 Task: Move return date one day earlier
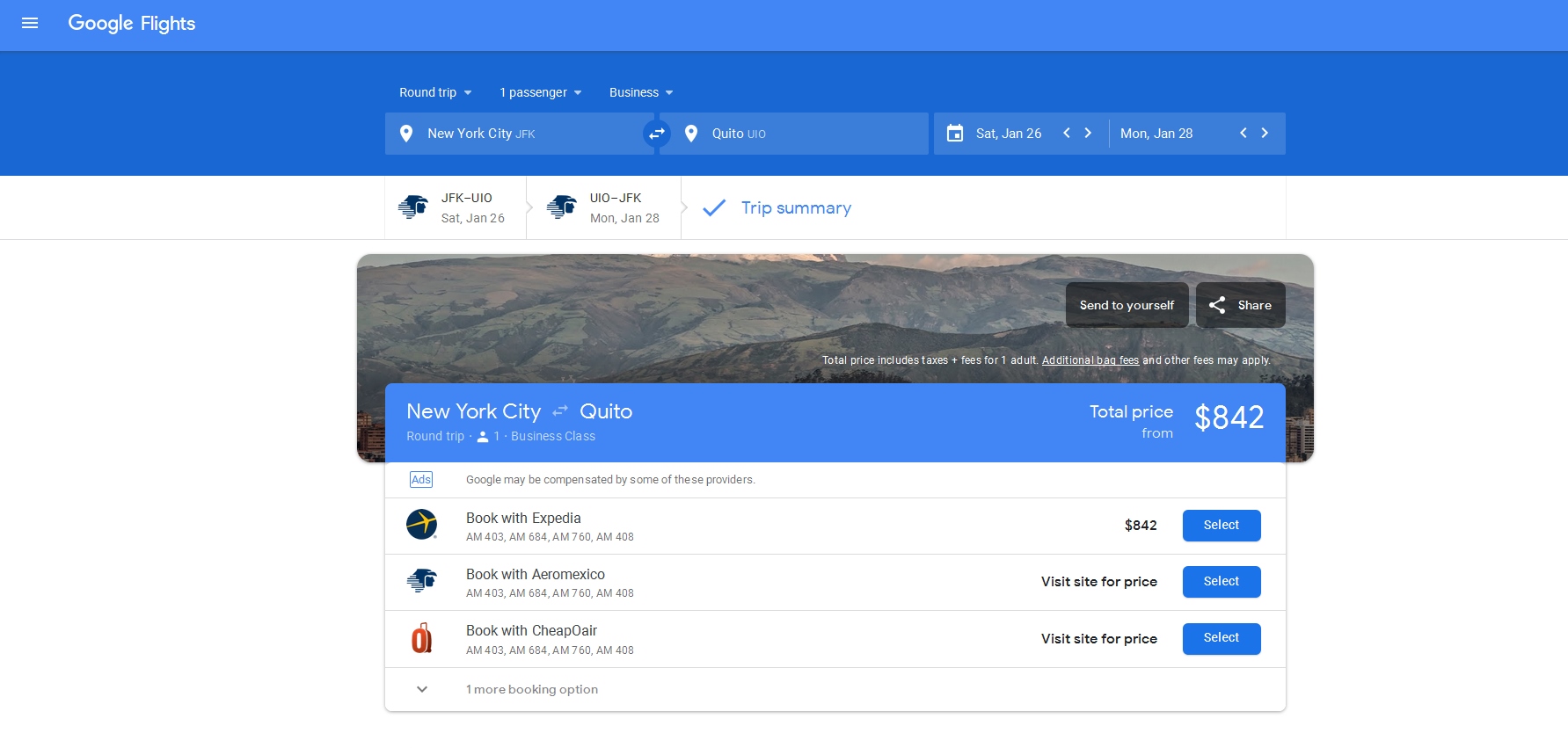(1243, 133)
